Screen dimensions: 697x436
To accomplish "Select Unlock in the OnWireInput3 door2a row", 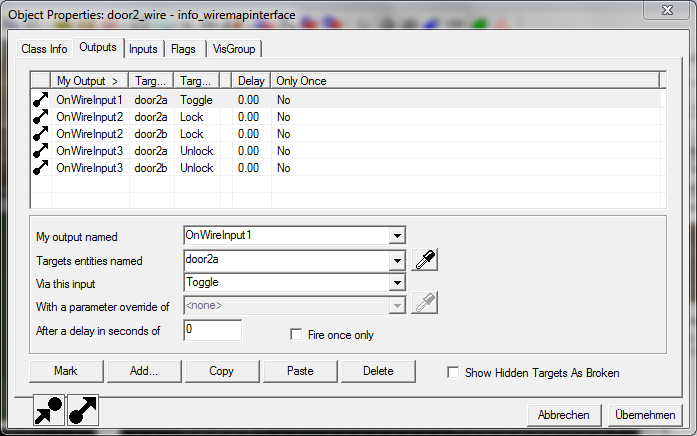I will [196, 151].
